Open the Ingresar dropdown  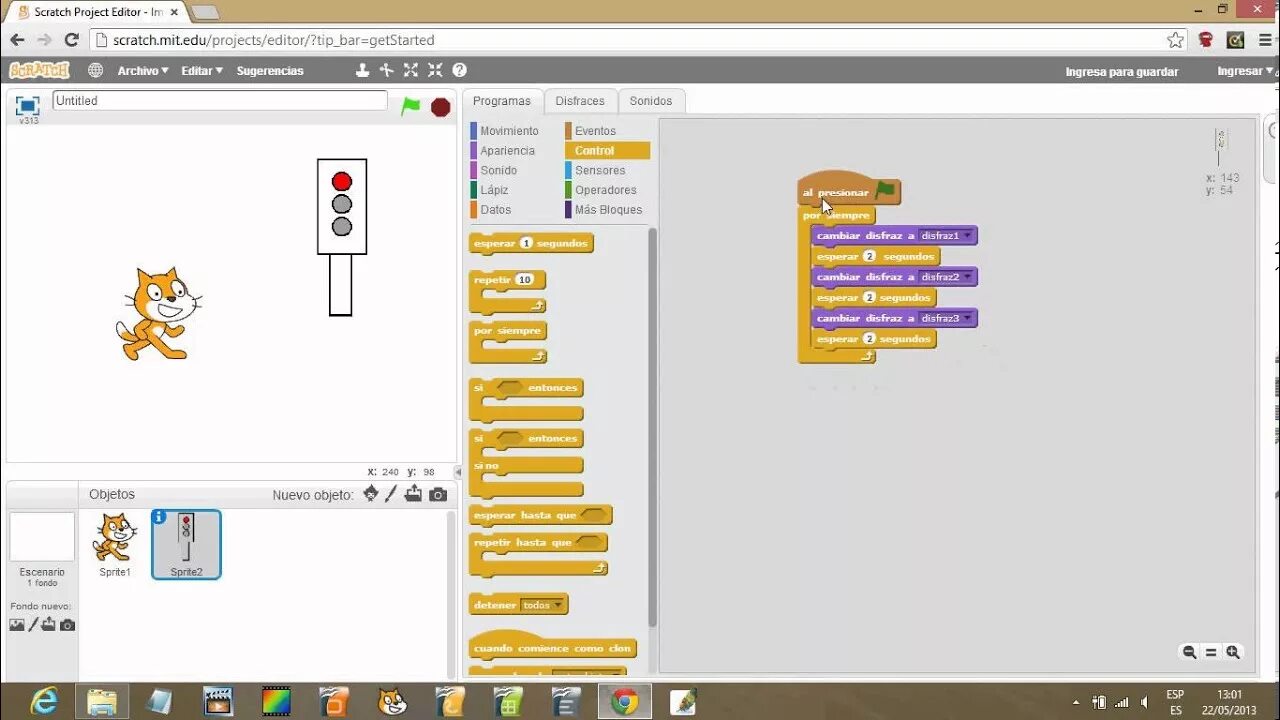pyautogui.click(x=1245, y=71)
